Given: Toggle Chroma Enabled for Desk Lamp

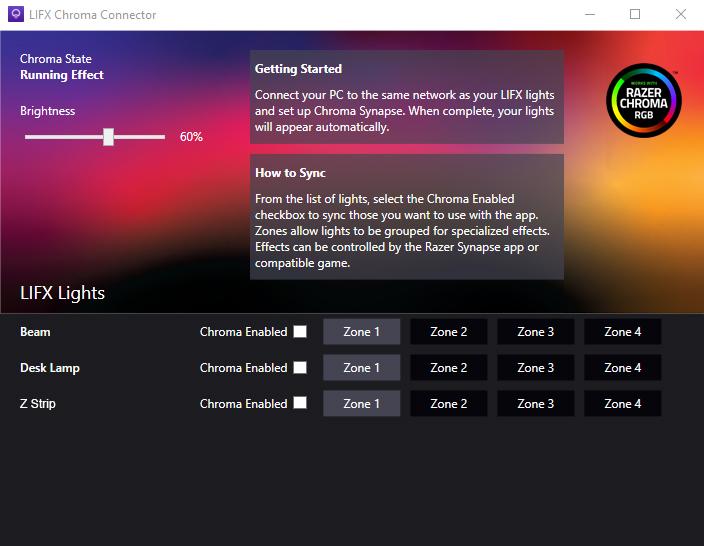Looking at the screenshot, I should tap(300, 368).
